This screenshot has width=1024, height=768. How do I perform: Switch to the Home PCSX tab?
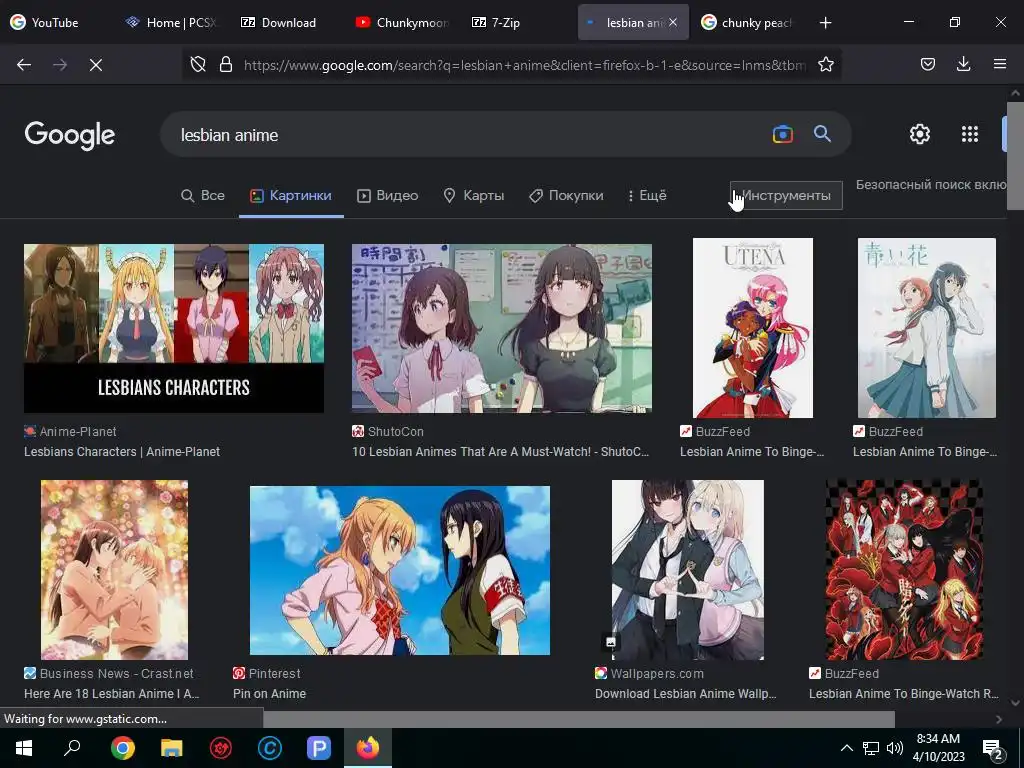coord(172,23)
